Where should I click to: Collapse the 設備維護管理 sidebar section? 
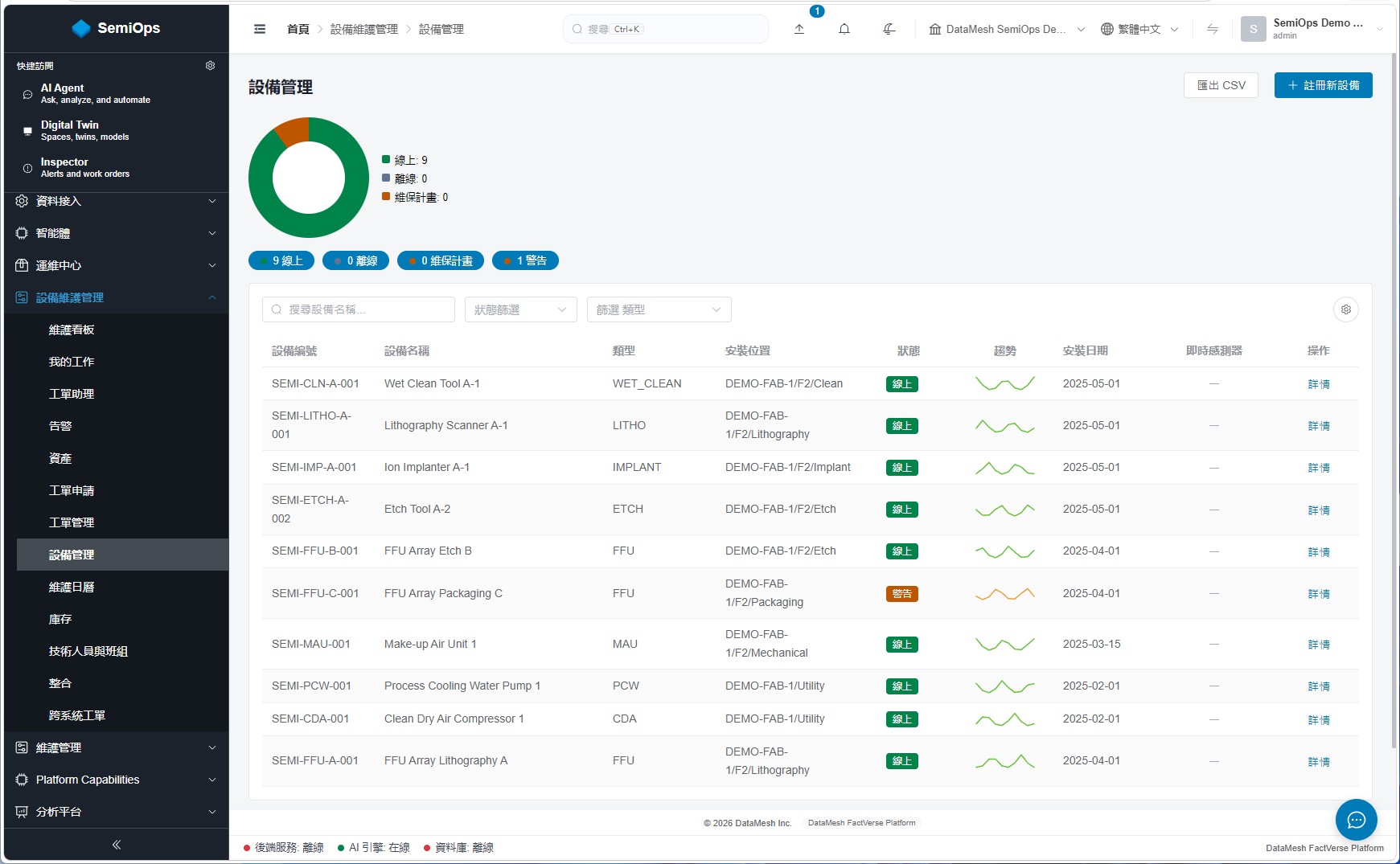tap(117, 297)
